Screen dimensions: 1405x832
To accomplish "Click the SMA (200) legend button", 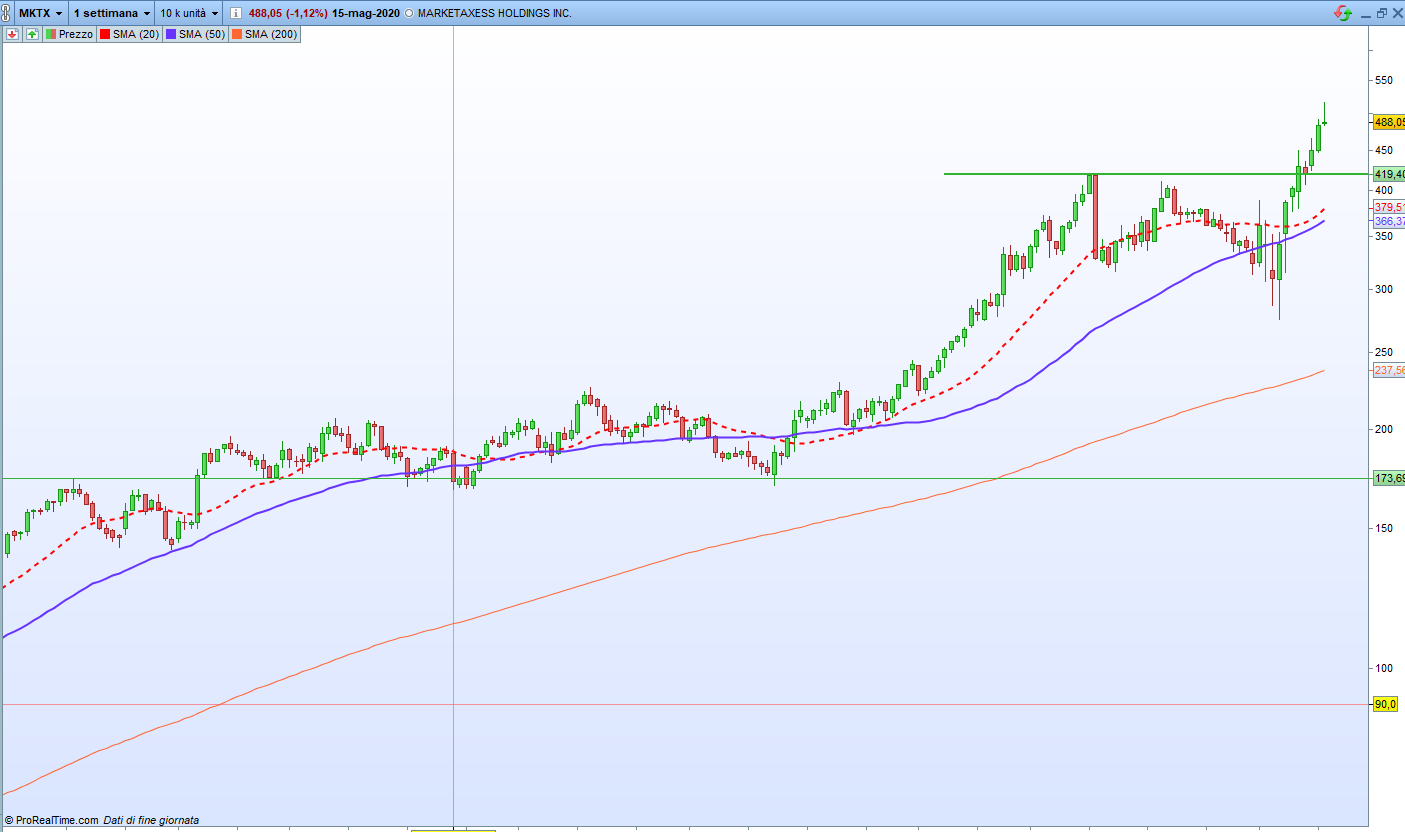I will 264,34.
